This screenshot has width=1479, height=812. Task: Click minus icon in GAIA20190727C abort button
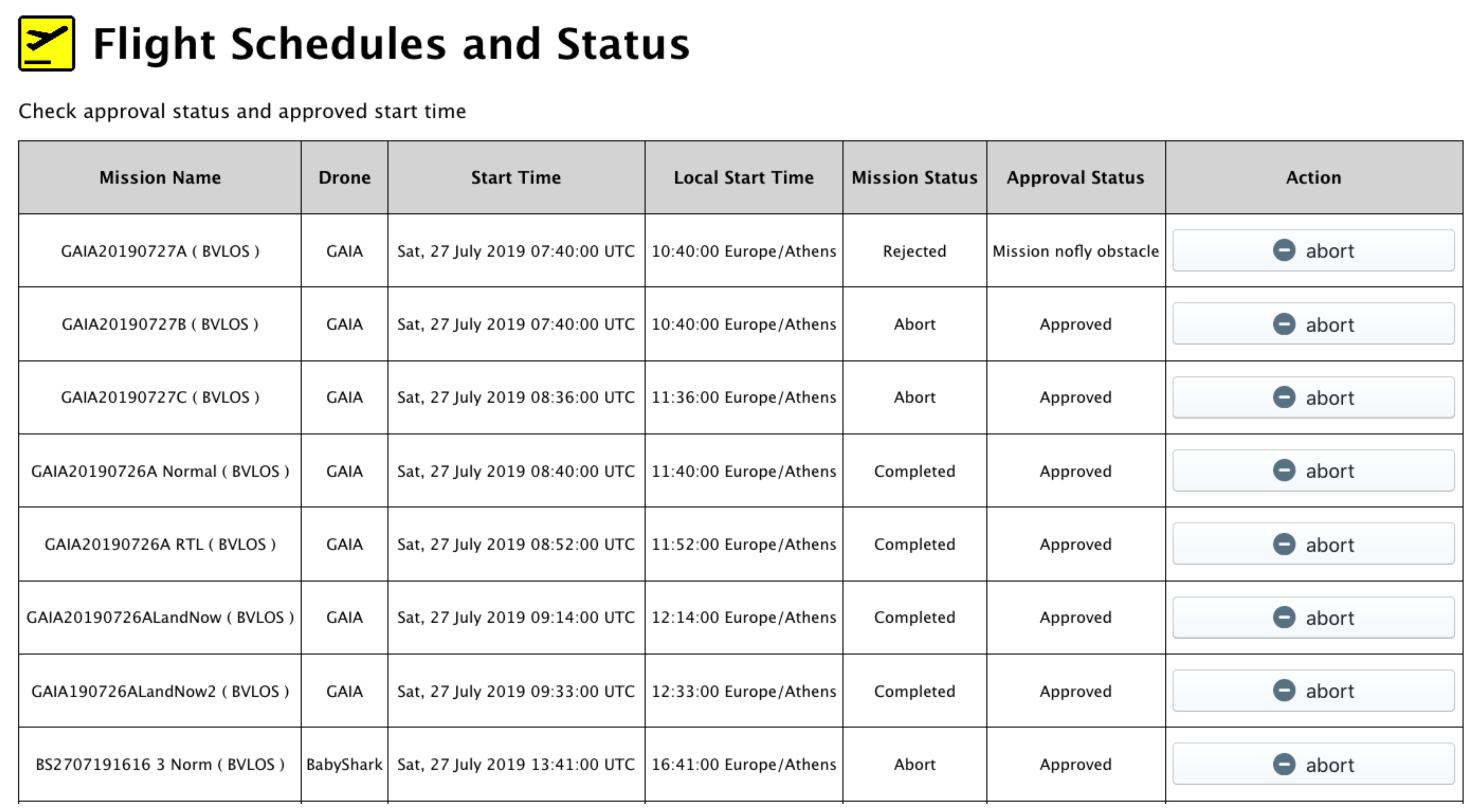(x=1284, y=397)
